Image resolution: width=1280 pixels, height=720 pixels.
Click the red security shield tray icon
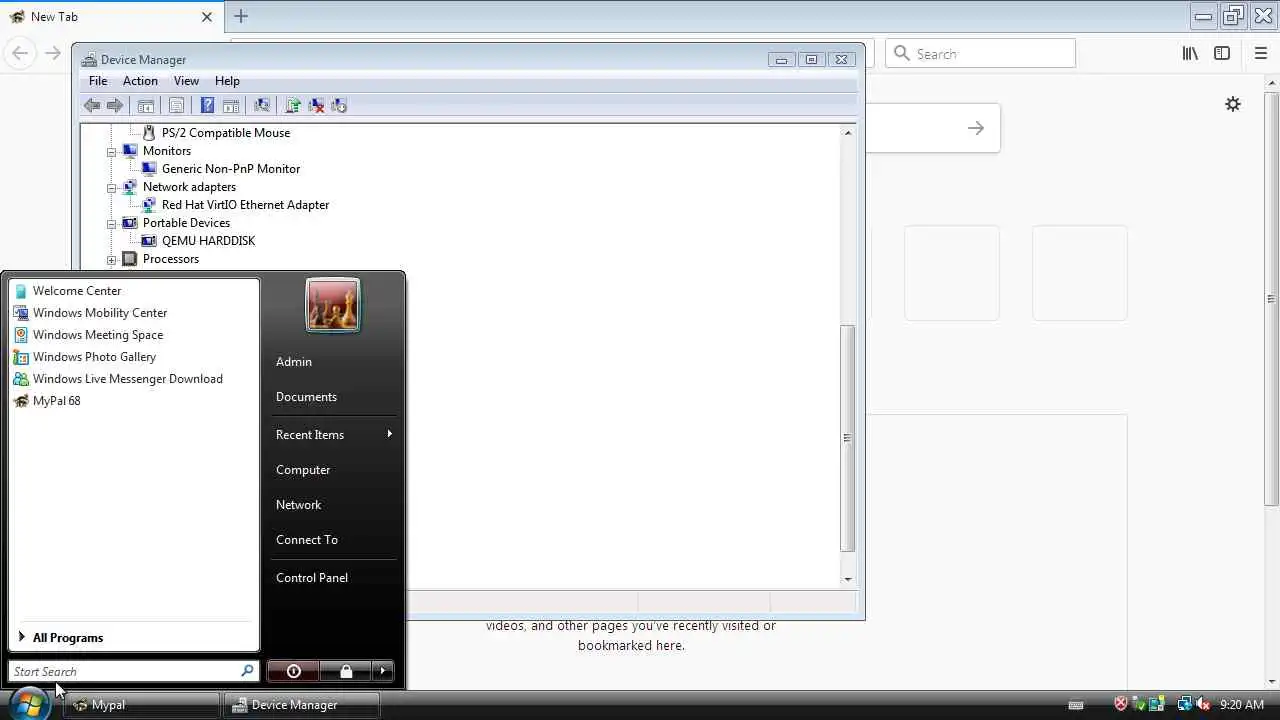coord(1121,705)
